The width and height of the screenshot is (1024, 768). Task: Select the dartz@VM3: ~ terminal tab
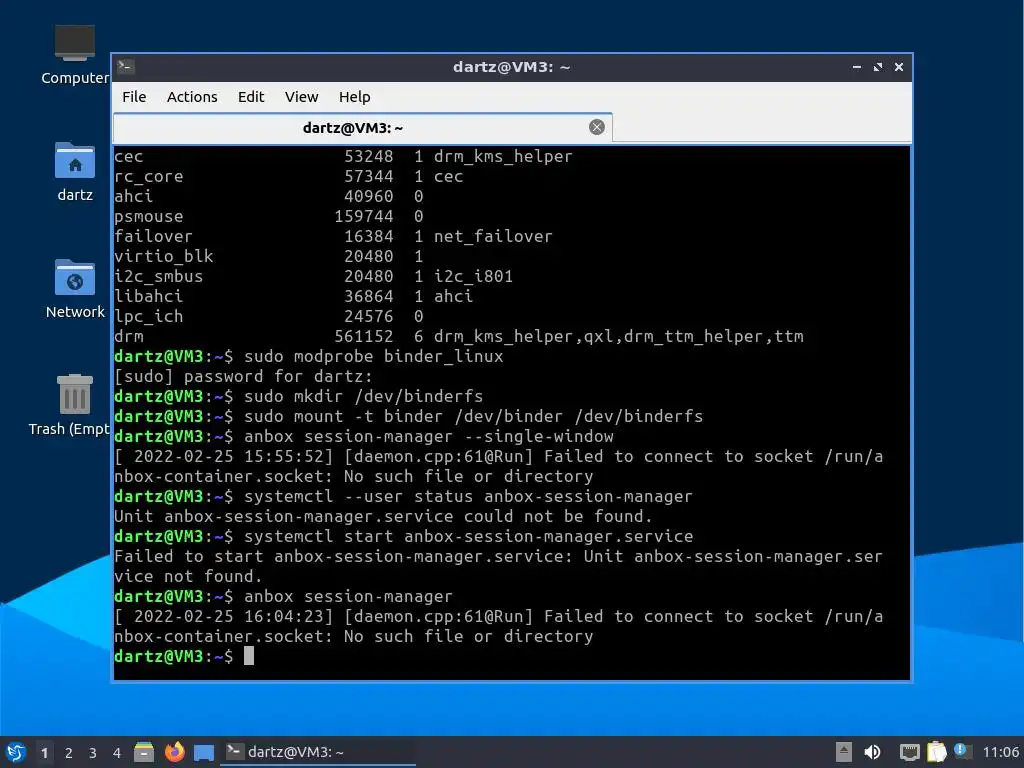[362, 128]
